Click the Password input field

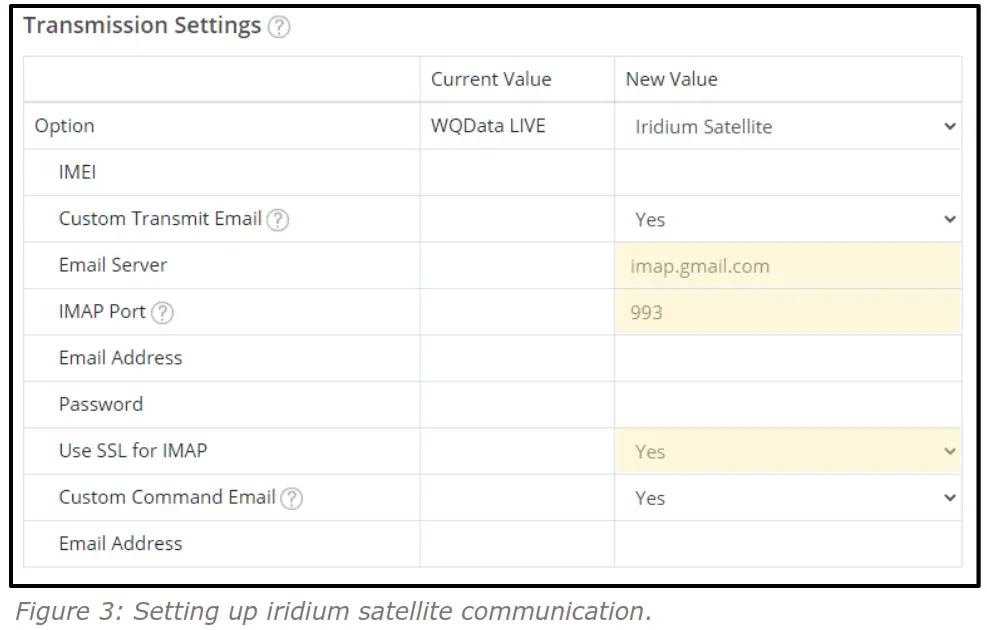point(788,405)
